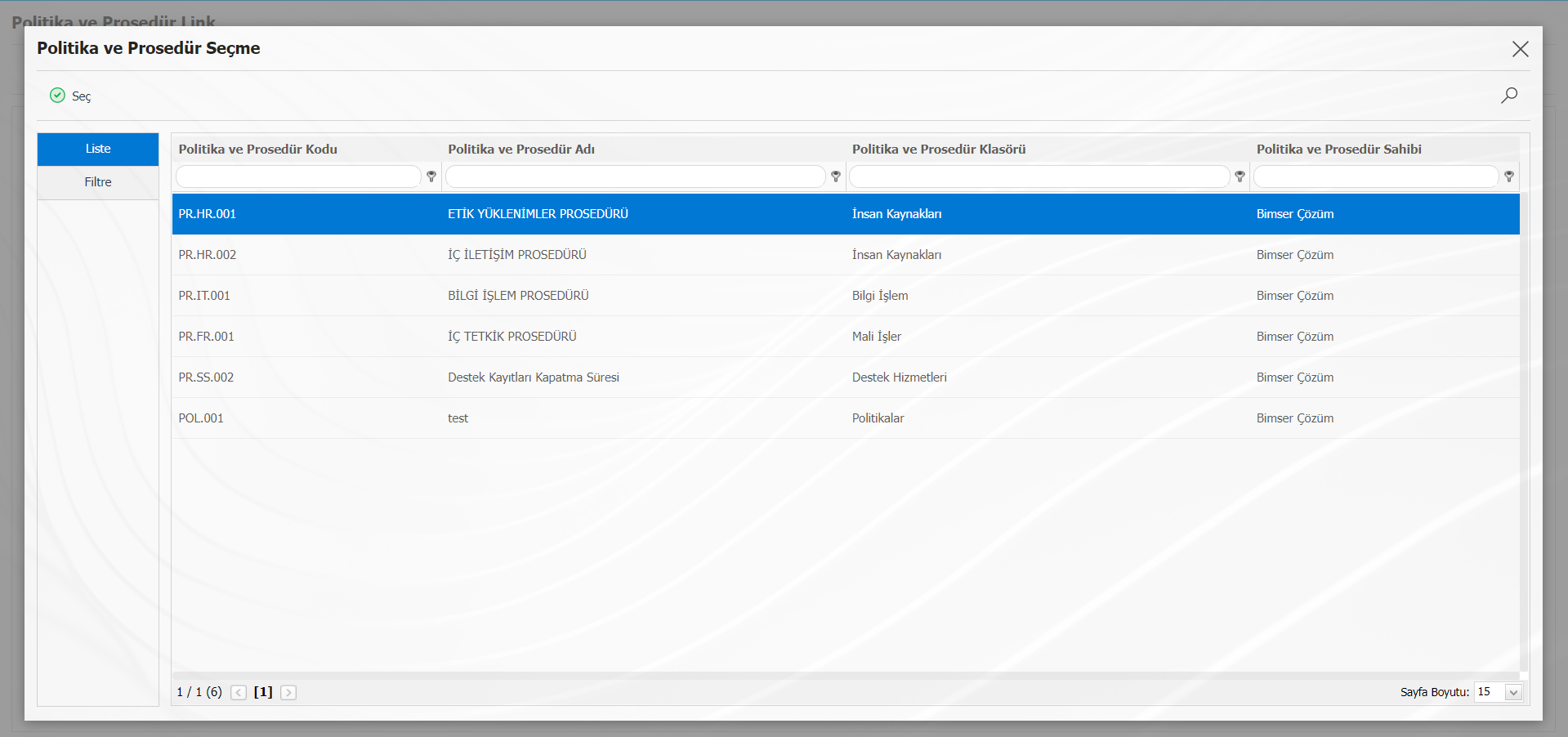Open filter options for Adı column
Image resolution: width=1568 pixels, height=737 pixels.
[x=836, y=176]
